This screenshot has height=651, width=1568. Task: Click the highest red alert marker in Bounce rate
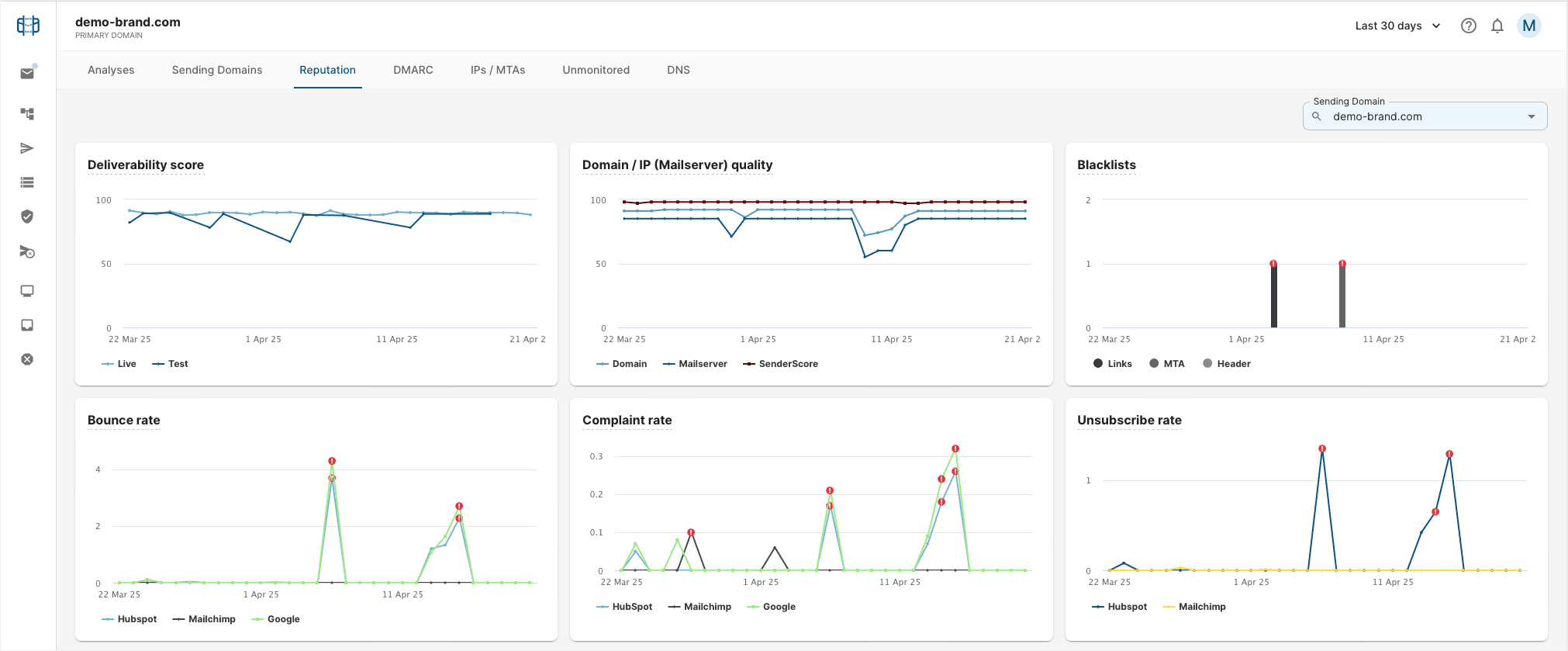click(332, 461)
